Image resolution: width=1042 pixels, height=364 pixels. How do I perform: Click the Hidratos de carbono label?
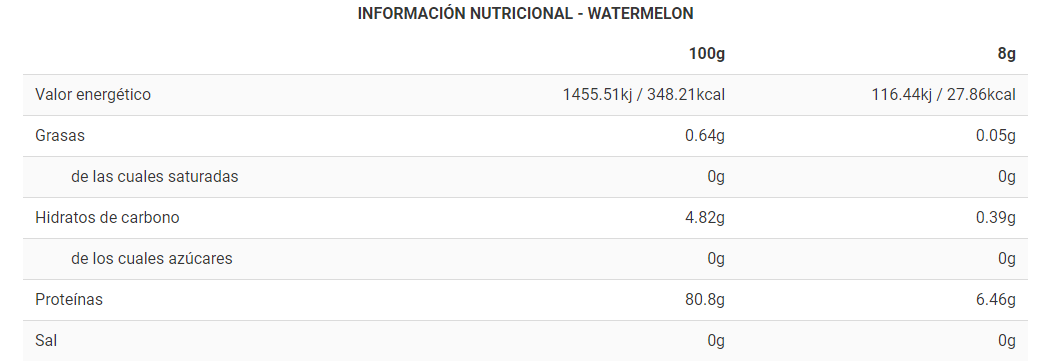tap(107, 218)
